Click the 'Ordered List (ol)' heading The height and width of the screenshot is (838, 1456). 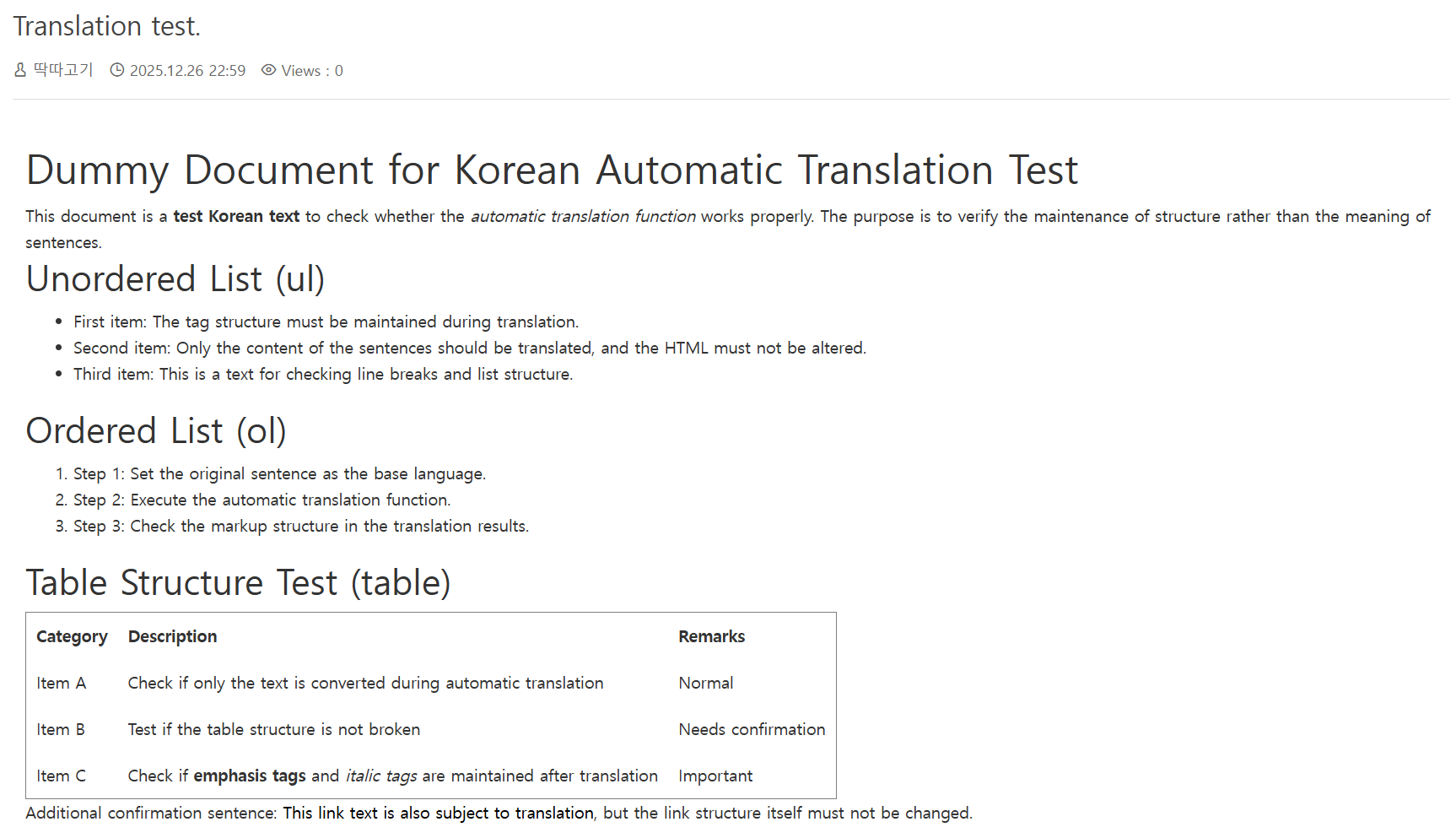pyautogui.click(x=156, y=431)
